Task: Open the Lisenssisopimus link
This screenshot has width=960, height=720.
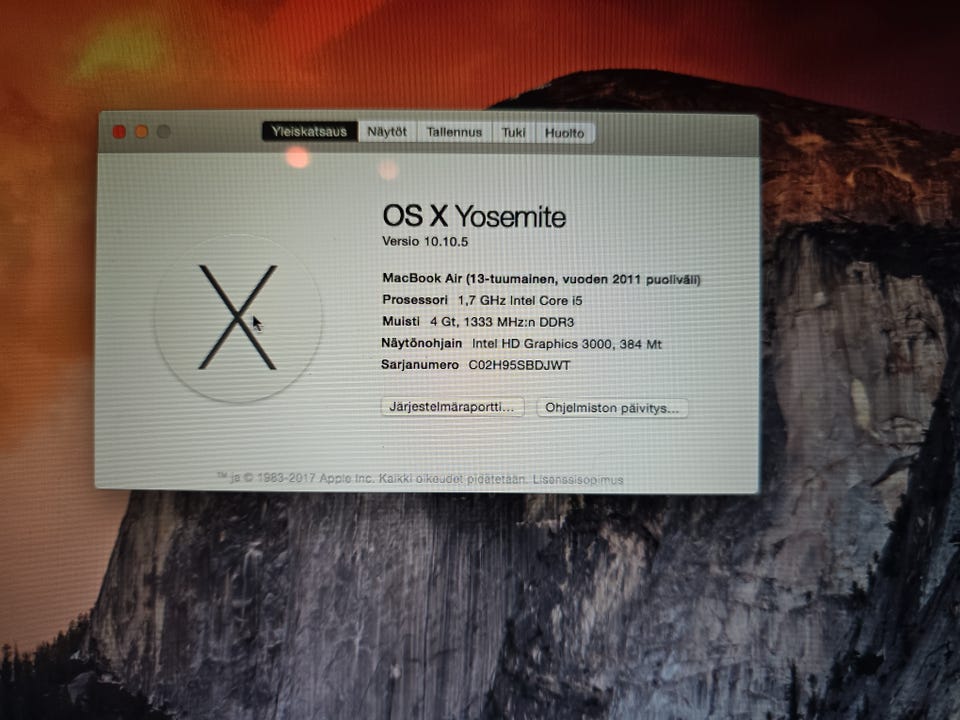Action: 577,480
